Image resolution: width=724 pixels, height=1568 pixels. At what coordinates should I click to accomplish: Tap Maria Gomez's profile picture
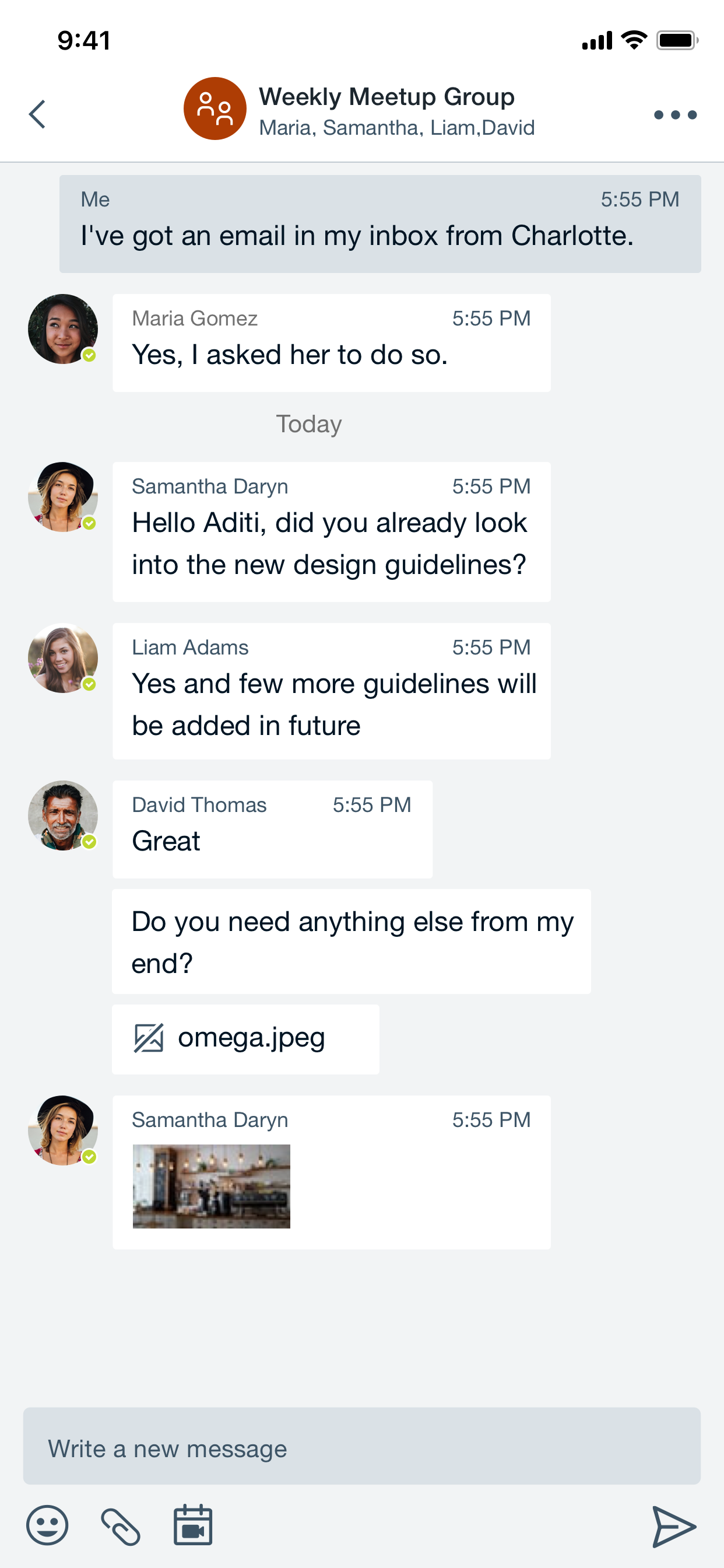[x=64, y=330]
